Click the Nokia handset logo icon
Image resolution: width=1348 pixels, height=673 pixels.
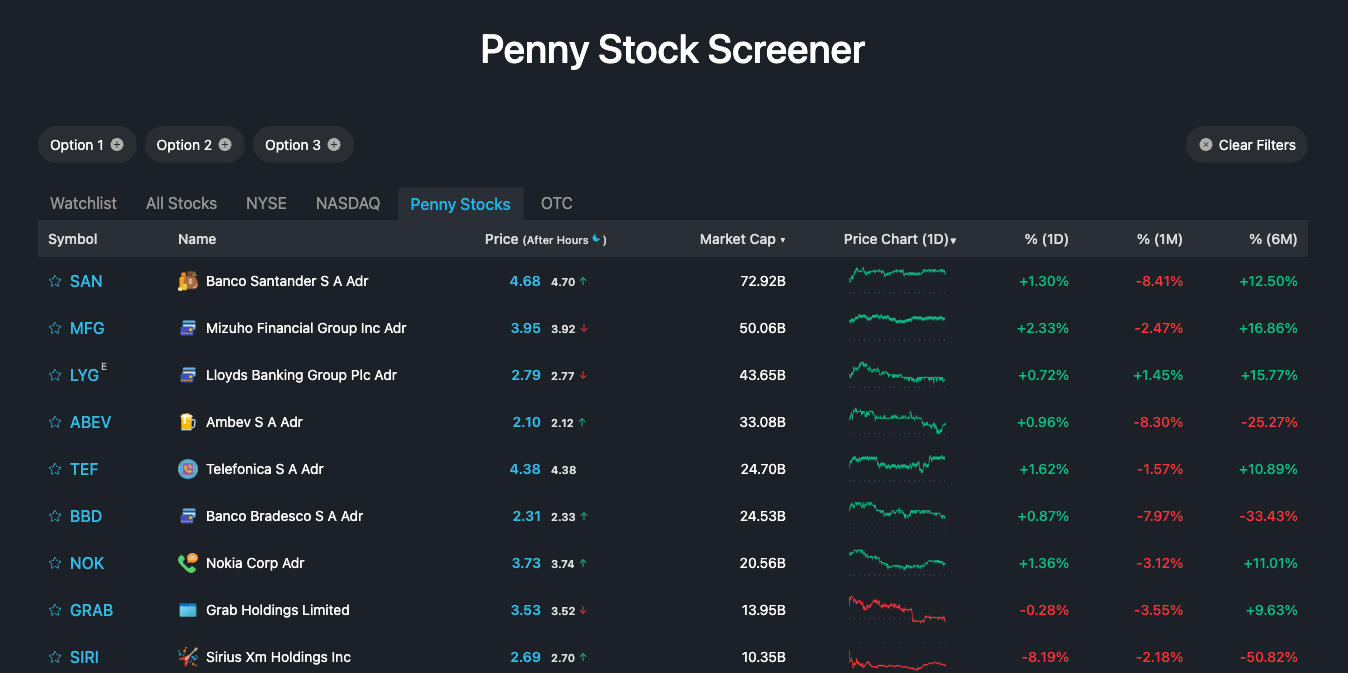[187, 562]
